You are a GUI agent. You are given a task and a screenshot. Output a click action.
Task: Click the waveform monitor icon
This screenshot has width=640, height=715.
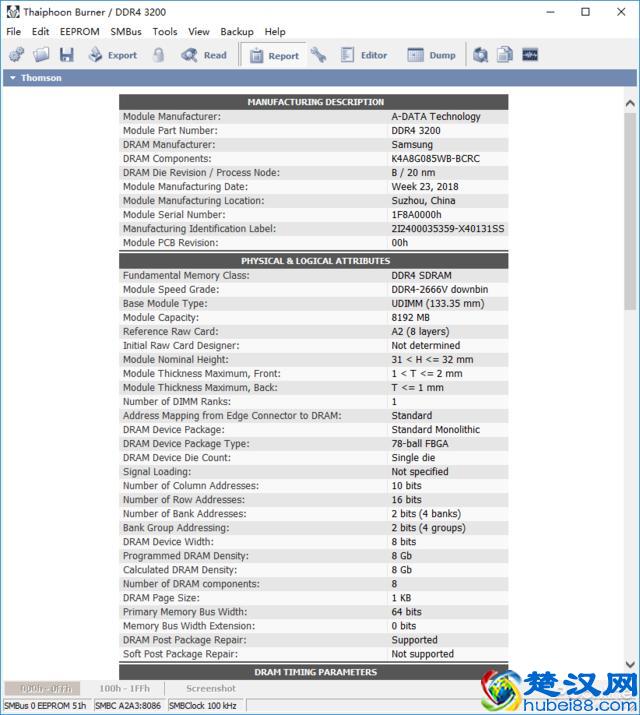(x=530, y=55)
